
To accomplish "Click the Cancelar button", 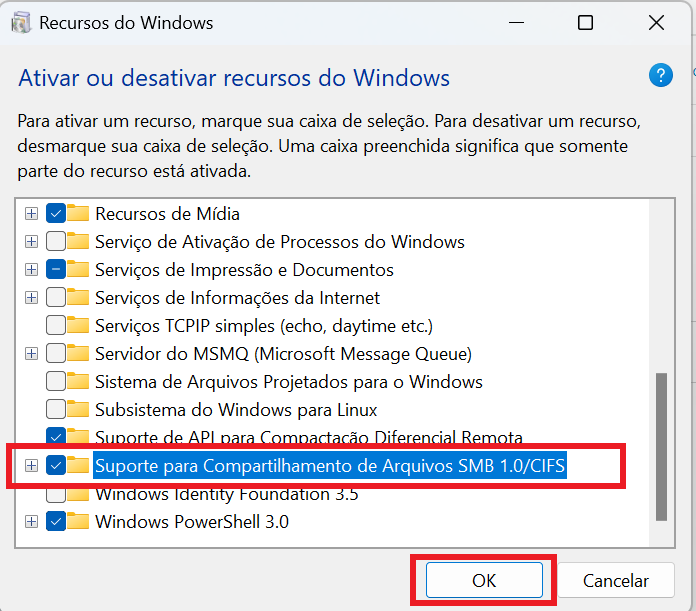I will [616, 580].
